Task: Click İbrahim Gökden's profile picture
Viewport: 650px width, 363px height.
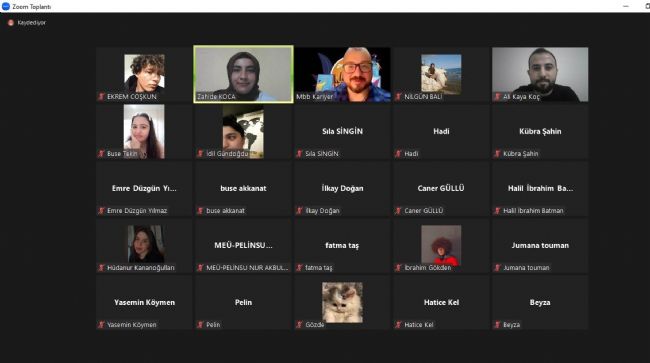Action: [x=441, y=244]
